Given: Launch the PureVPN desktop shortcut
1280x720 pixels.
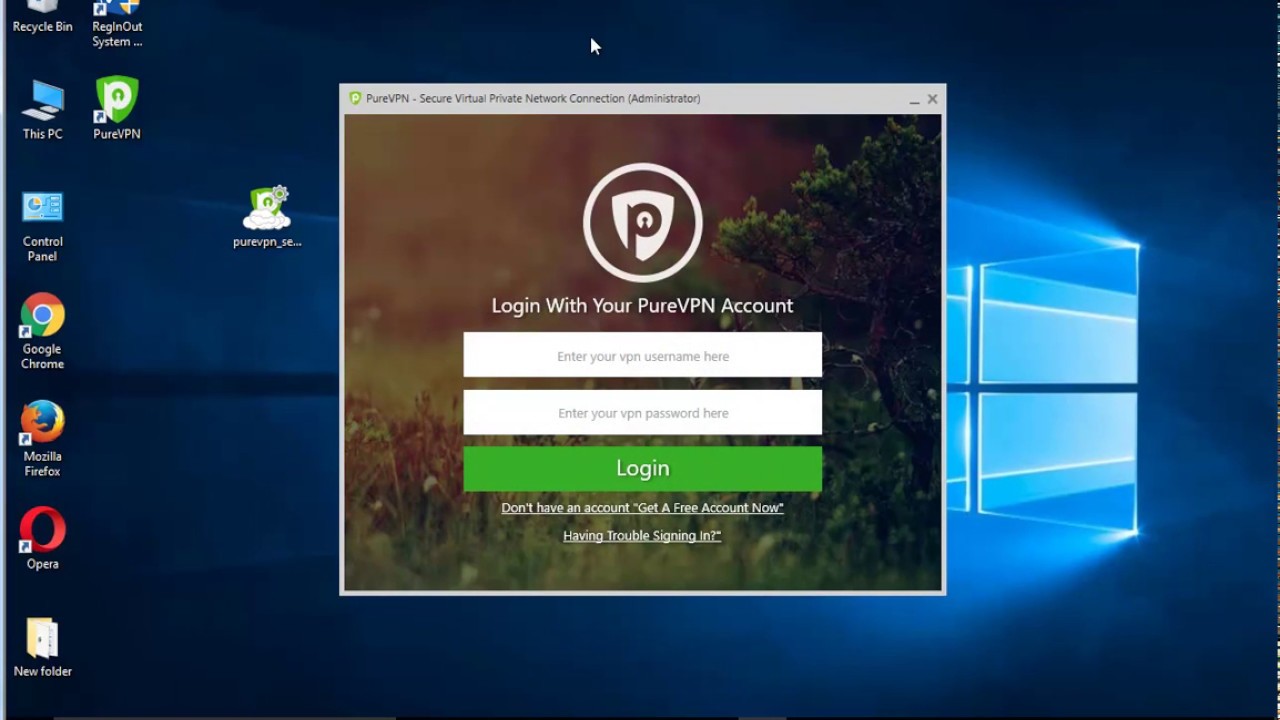Looking at the screenshot, I should pos(117,108).
